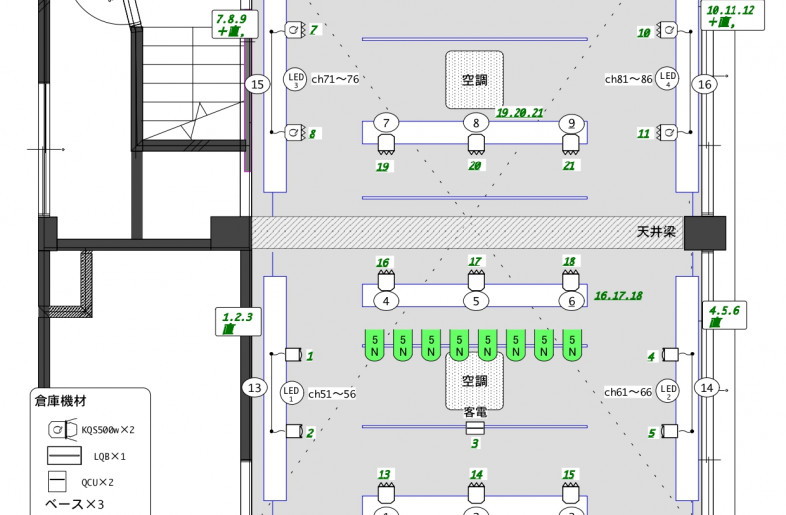Select the LED 2 circle symbol
Viewport: 786px width, 515px height.
click(x=668, y=391)
